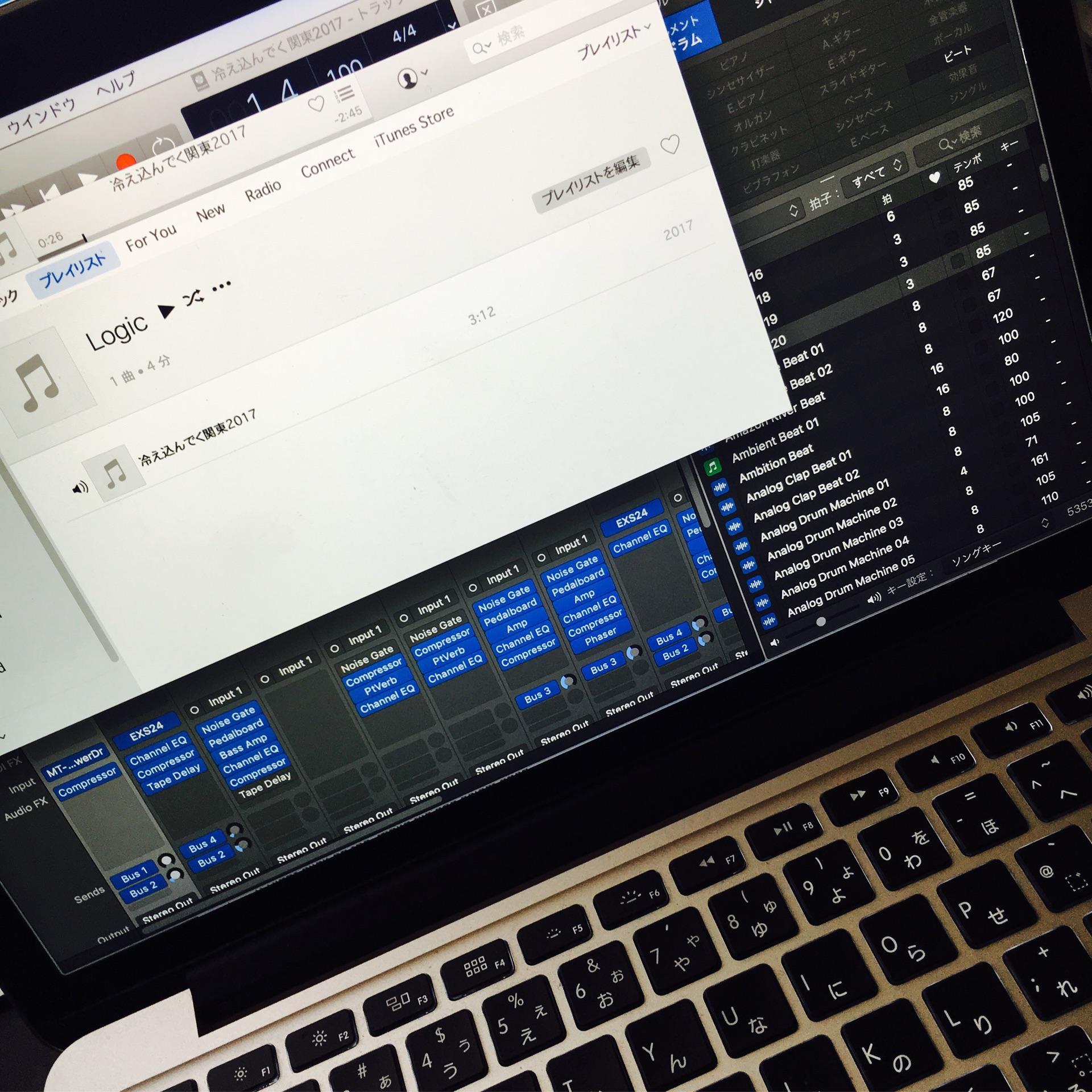
Task: Click waveform icon for Analog Drum Machine 03
Action: pos(755,584)
